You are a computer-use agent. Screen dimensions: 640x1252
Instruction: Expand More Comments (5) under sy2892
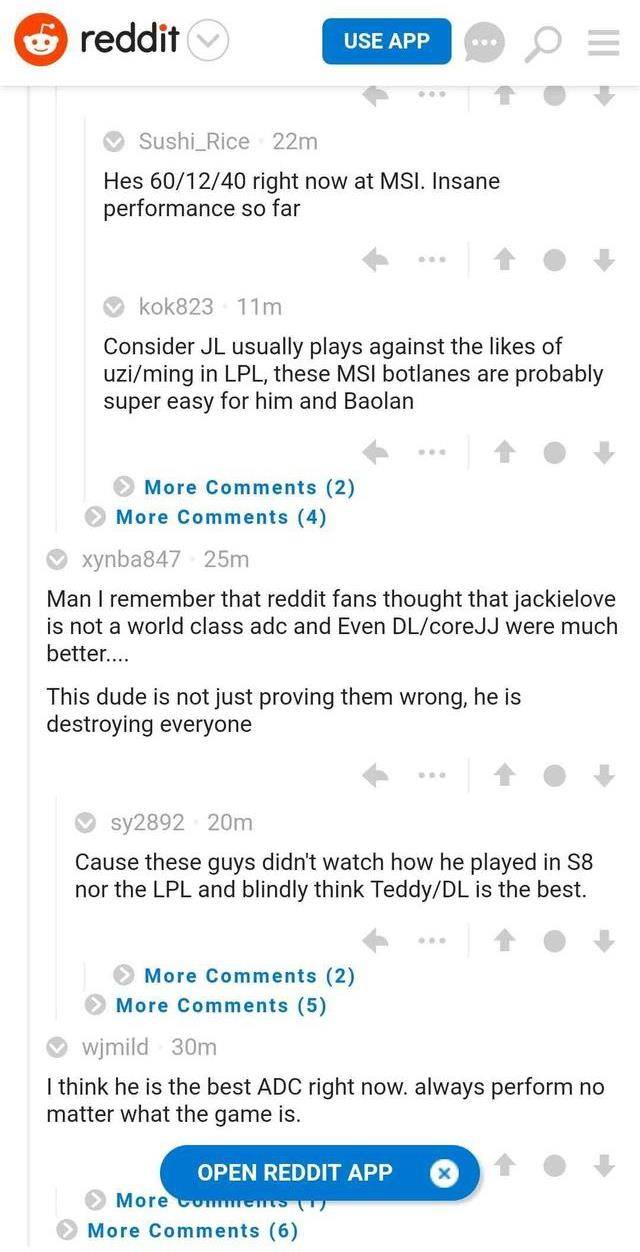pos(221,1005)
